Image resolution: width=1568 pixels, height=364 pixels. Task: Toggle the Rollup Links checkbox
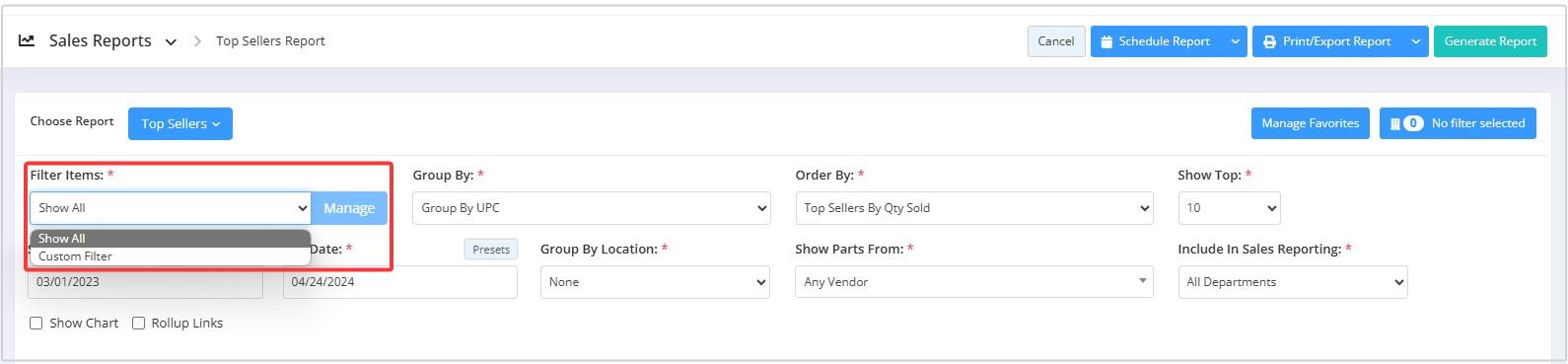(x=139, y=324)
